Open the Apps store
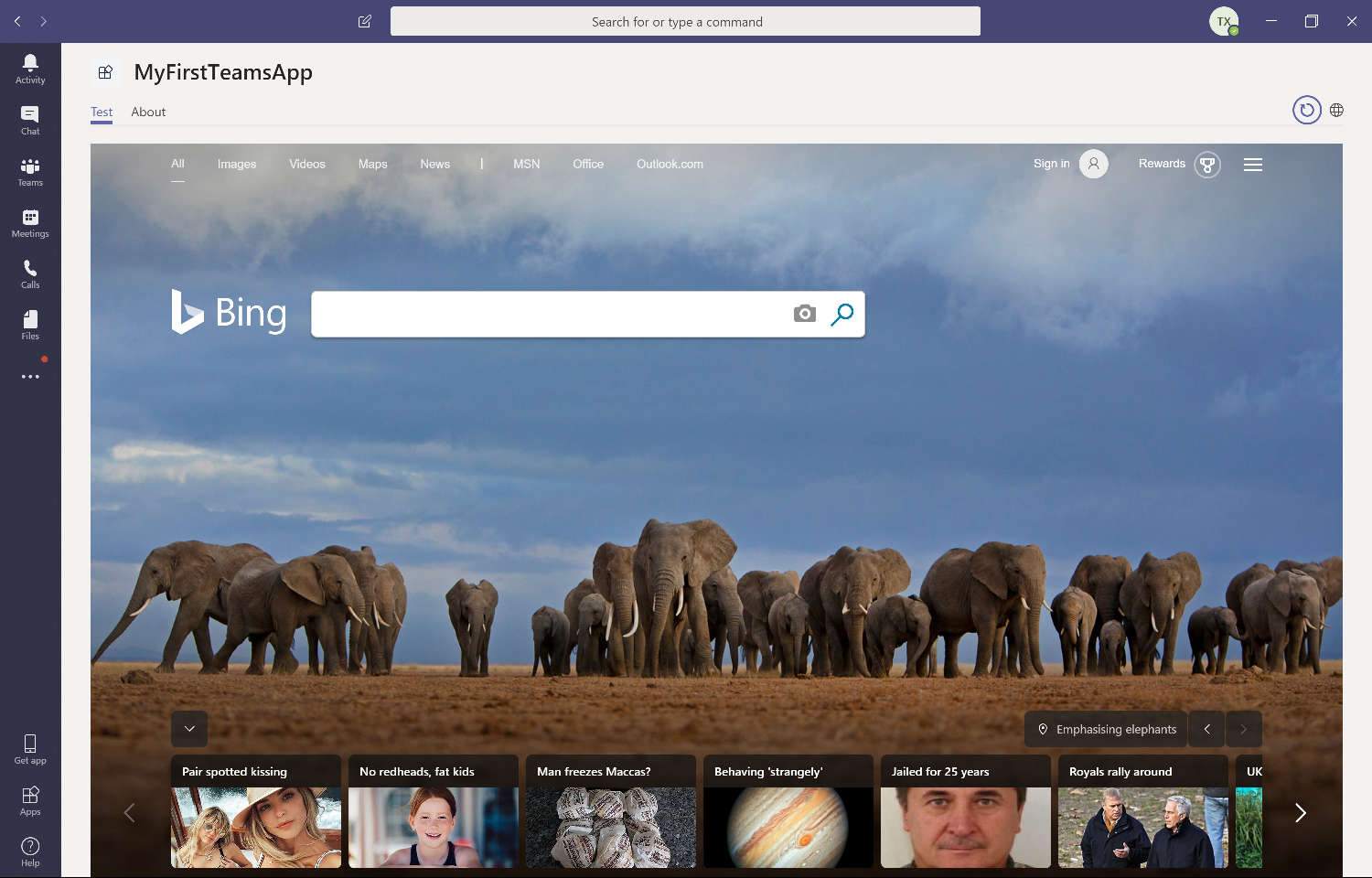This screenshot has width=1372, height=878. pyautogui.click(x=30, y=800)
